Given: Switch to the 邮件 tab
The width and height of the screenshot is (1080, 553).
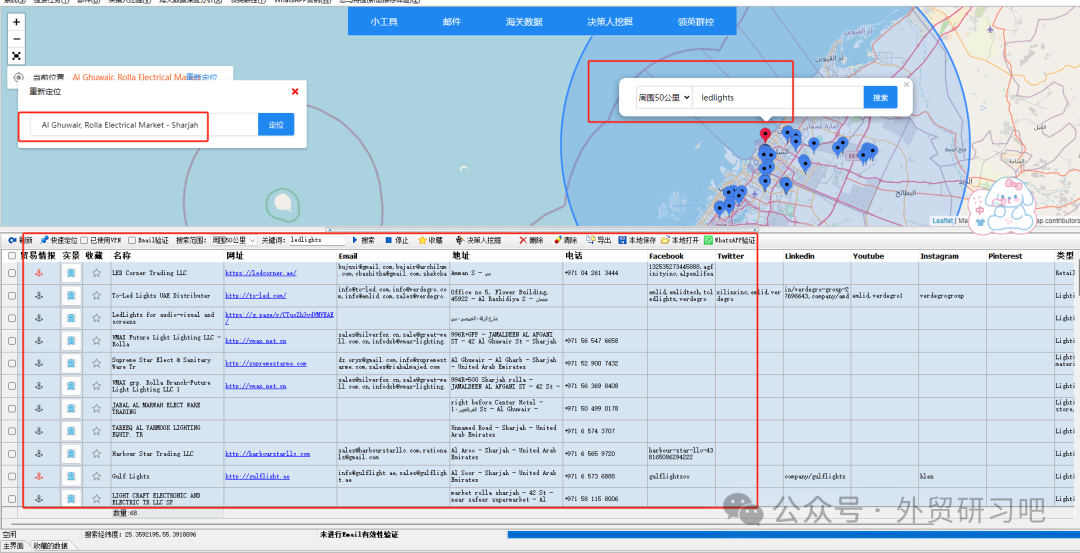Looking at the screenshot, I should (452, 22).
